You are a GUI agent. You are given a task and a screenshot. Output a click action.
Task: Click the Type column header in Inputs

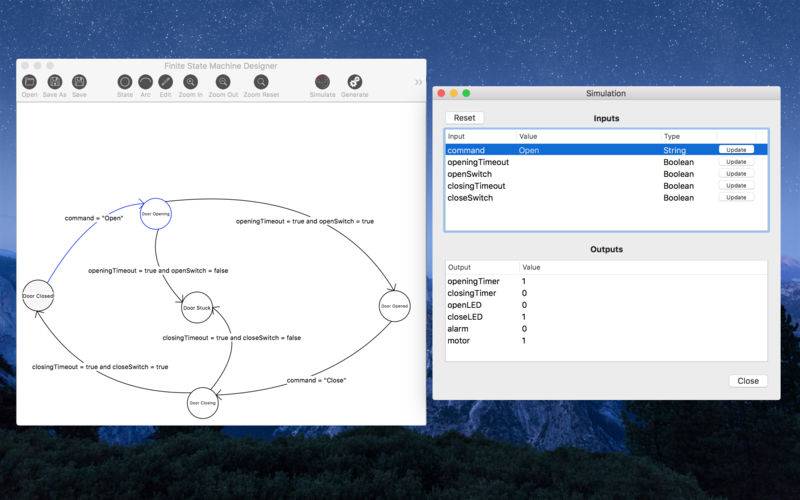[688, 136]
